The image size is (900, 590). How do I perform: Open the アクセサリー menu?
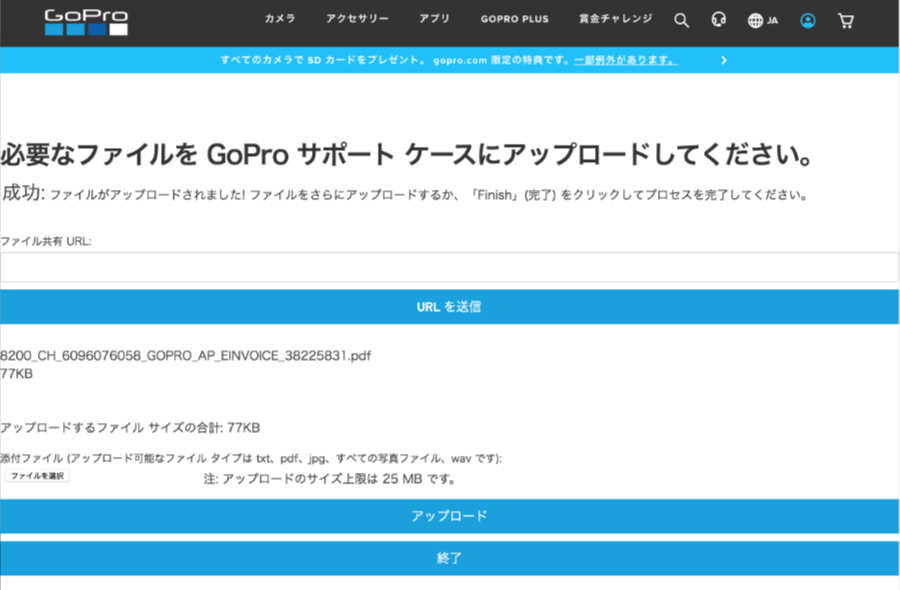pos(357,19)
